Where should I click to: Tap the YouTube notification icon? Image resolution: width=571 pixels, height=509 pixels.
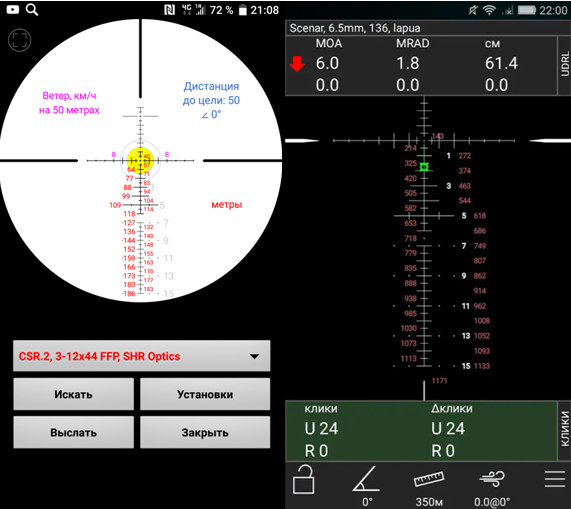pos(13,9)
